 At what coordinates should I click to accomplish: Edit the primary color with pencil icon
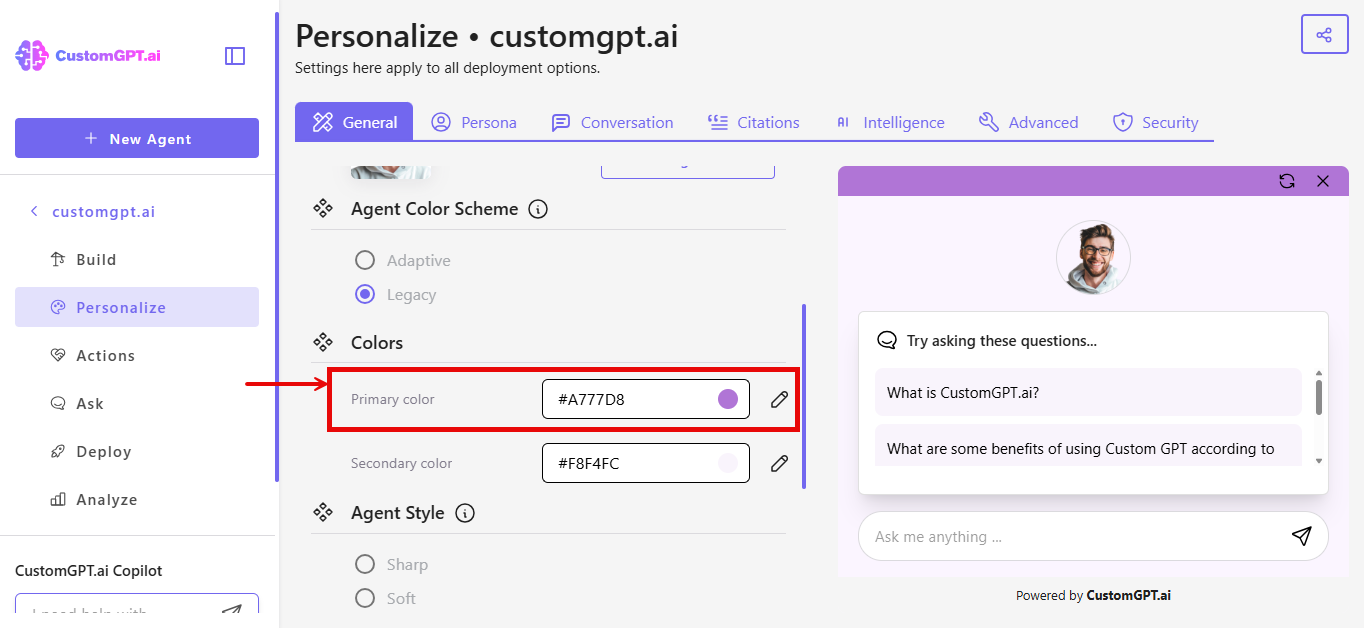779,400
